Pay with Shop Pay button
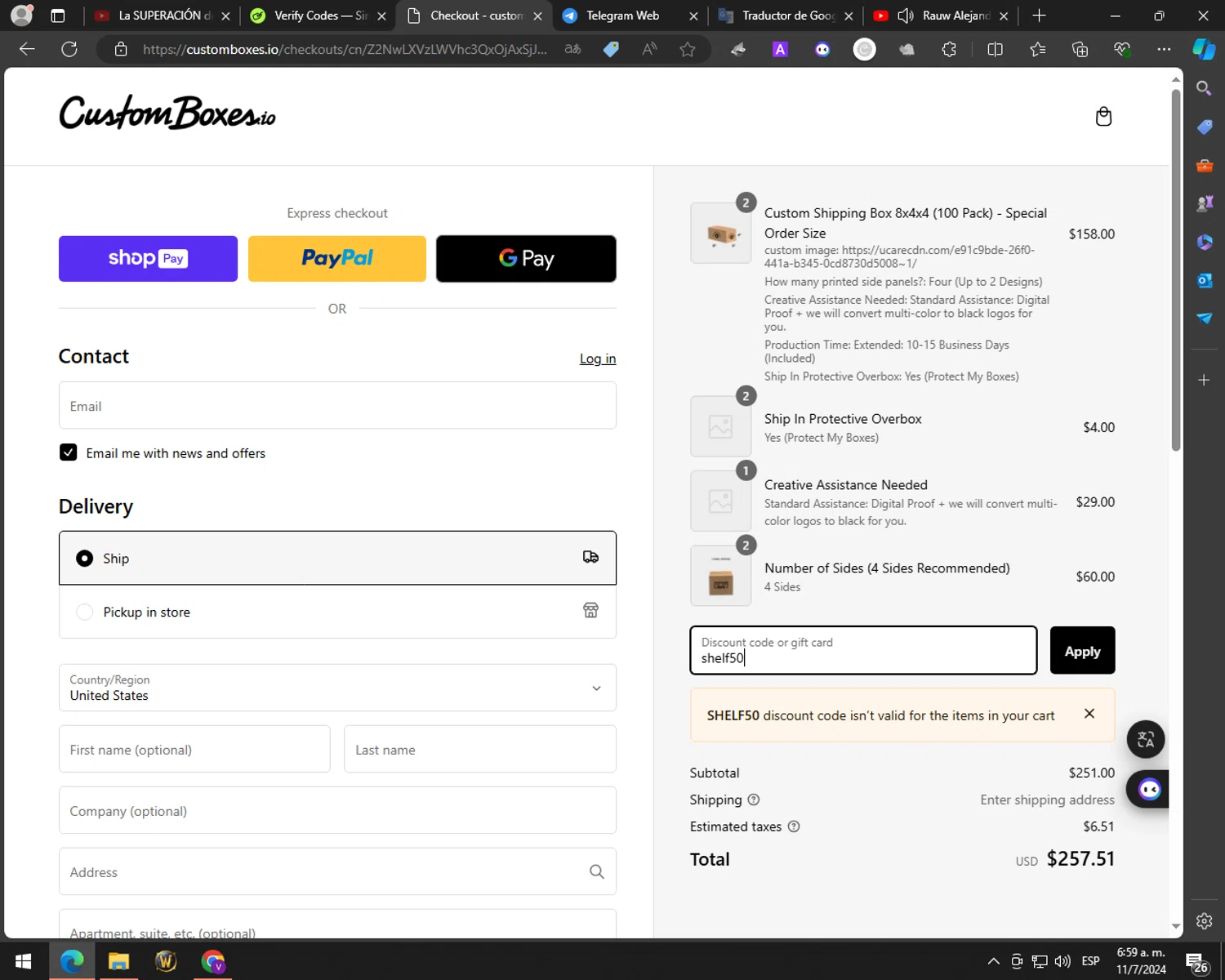The image size is (1225, 980). [148, 259]
